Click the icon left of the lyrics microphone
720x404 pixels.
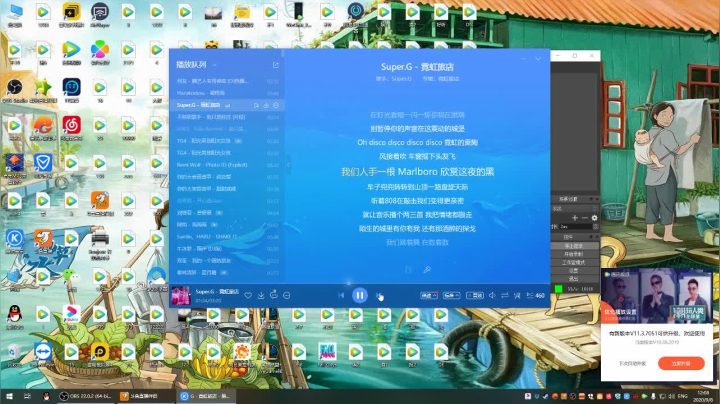pos(408,269)
